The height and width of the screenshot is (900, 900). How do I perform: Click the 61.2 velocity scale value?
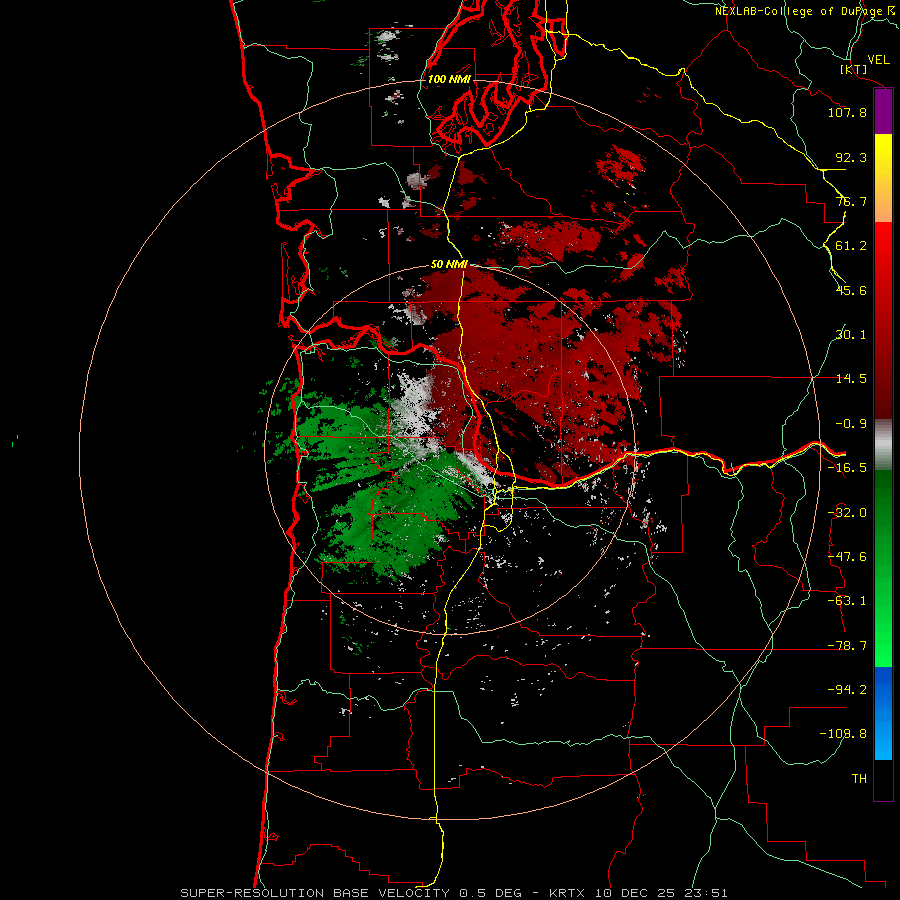(x=851, y=246)
